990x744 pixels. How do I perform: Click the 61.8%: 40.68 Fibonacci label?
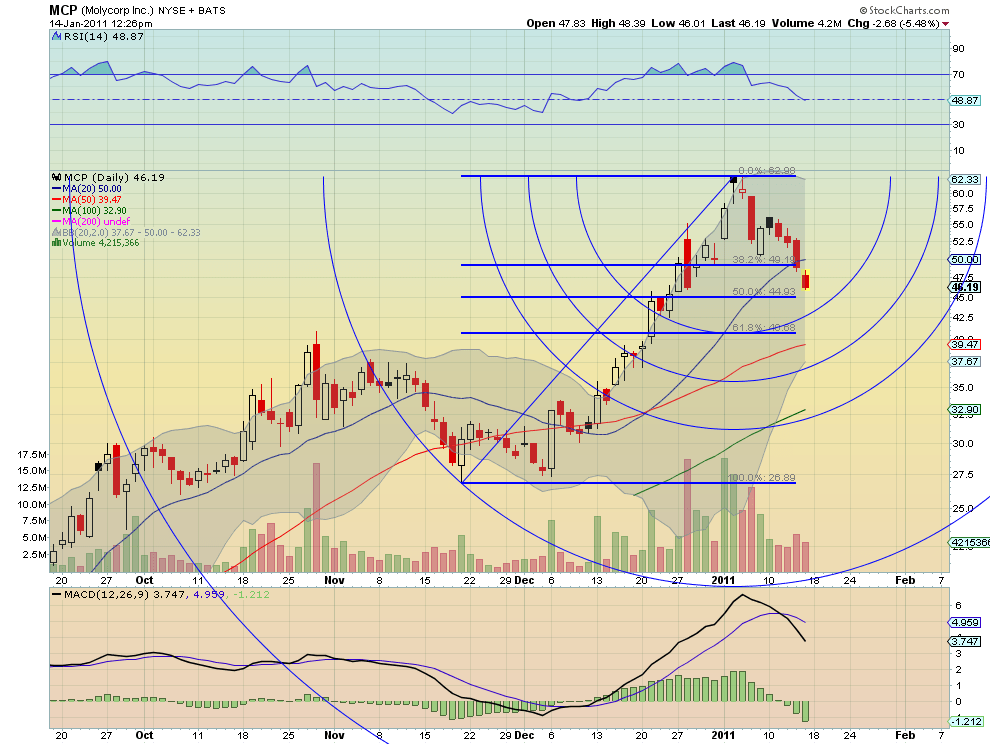tap(764, 328)
